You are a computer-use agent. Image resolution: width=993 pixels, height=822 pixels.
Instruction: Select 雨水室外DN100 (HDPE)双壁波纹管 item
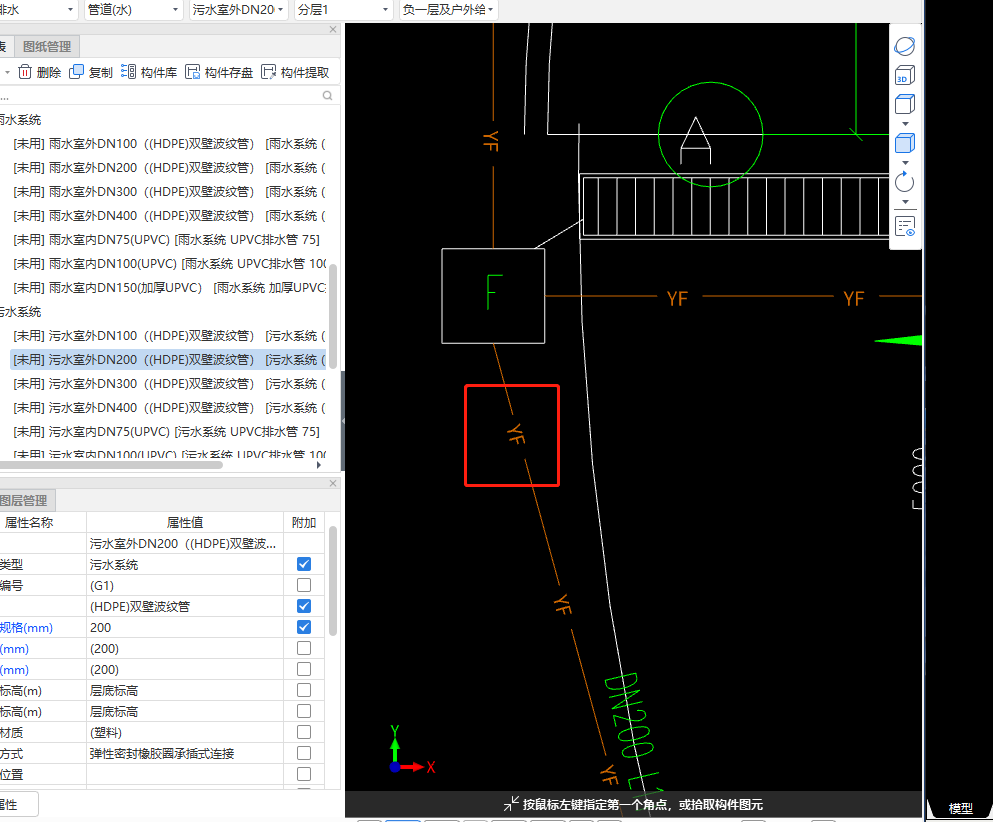[169, 144]
